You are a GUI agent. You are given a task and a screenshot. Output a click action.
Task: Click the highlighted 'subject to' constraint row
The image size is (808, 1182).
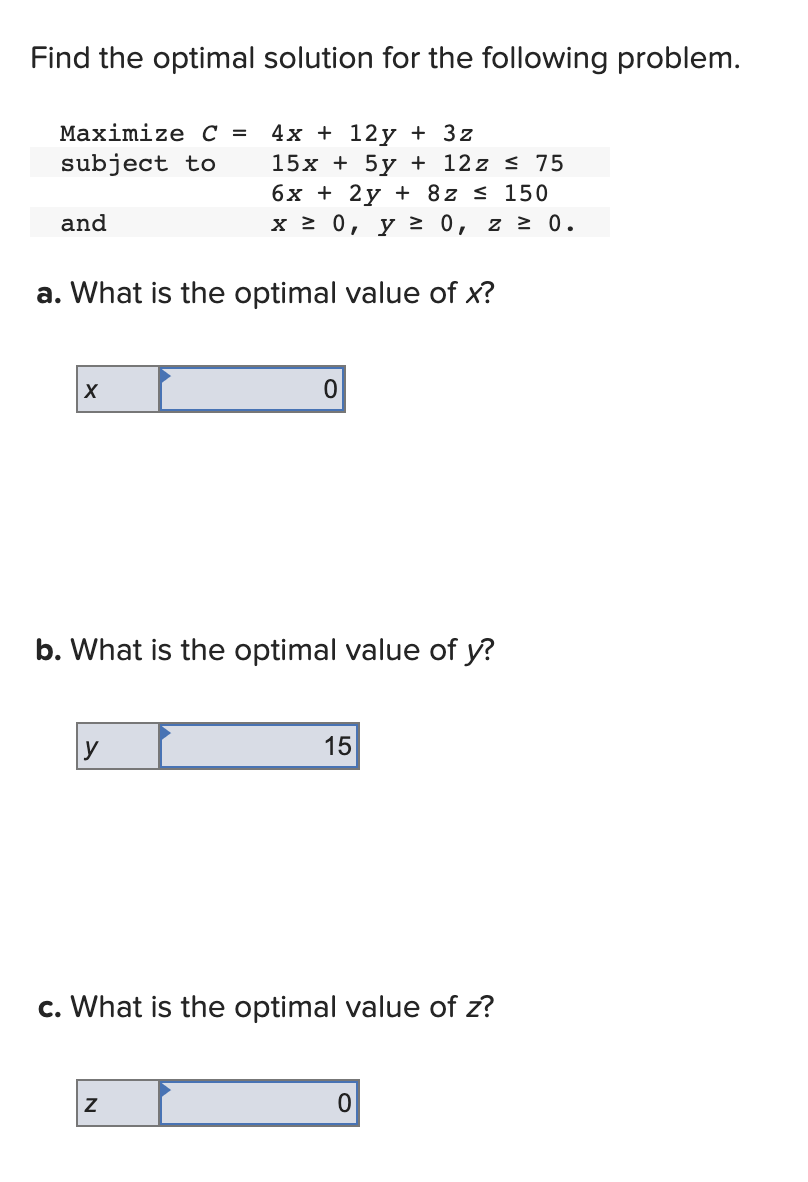coord(300,163)
